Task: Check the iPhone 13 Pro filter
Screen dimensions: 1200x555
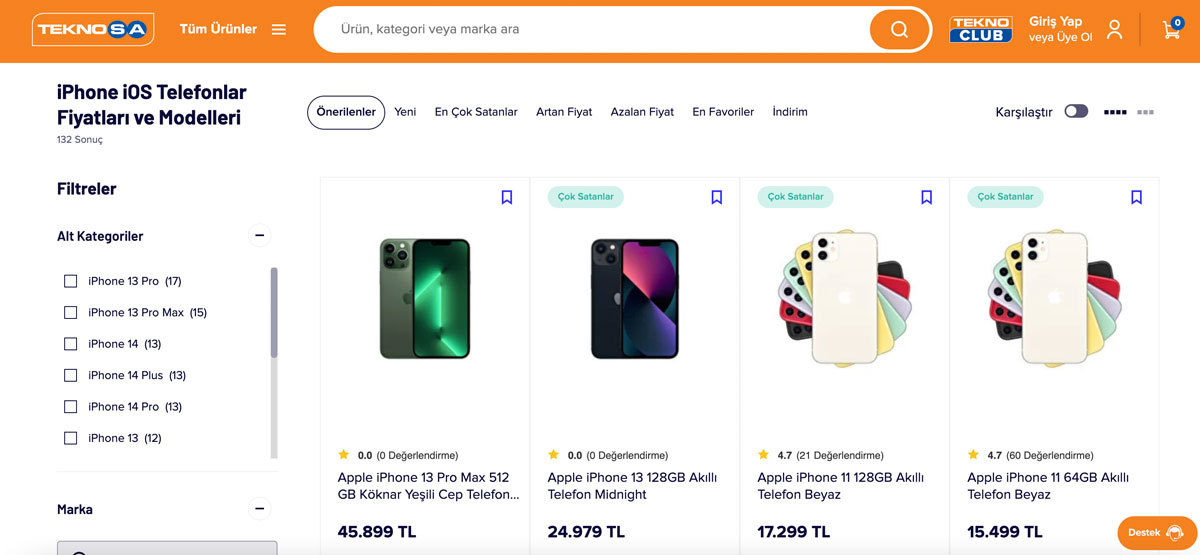Action: (71, 281)
